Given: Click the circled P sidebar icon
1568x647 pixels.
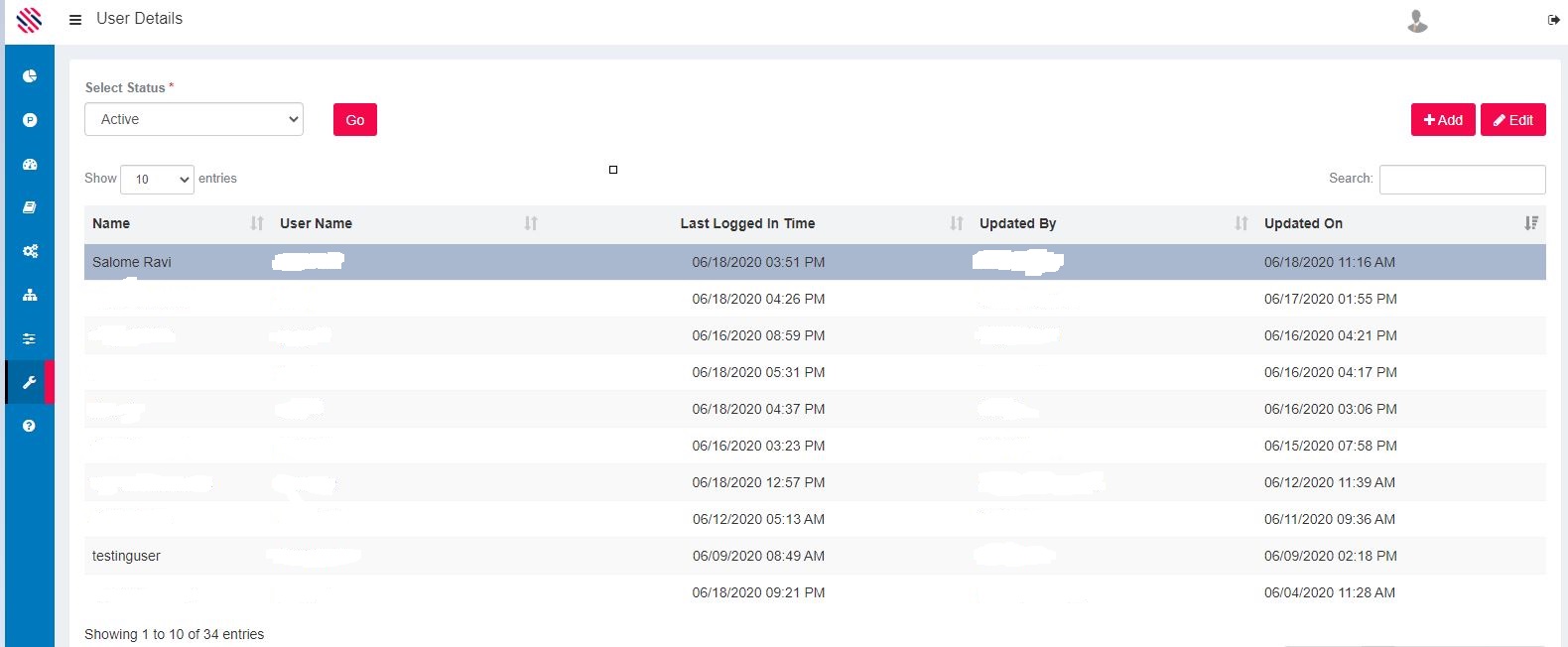Looking at the screenshot, I should coord(30,120).
